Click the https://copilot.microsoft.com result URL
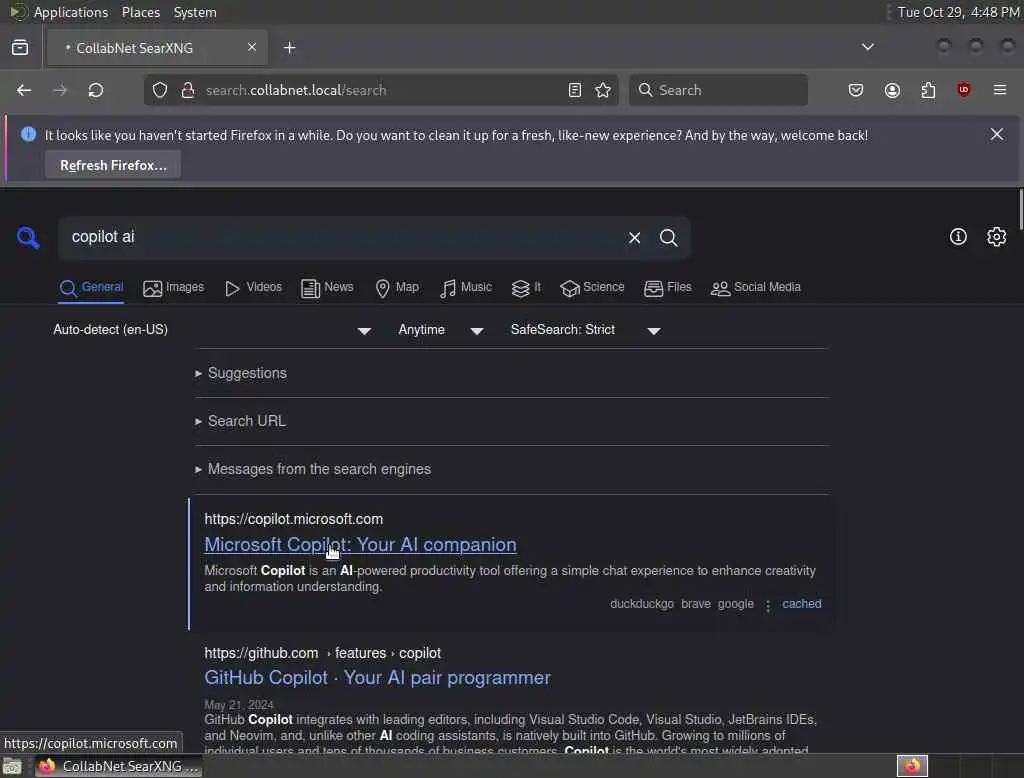The height and width of the screenshot is (778, 1024). (x=294, y=519)
